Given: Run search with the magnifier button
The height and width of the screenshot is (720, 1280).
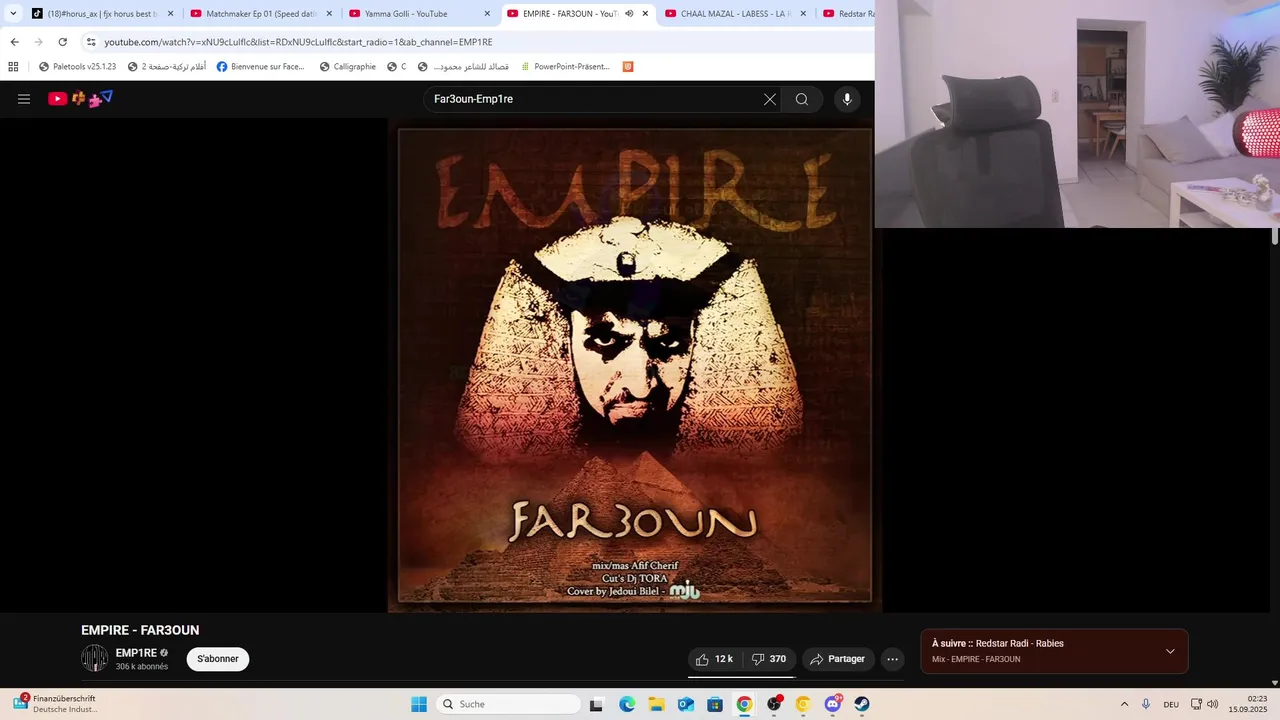Looking at the screenshot, I should 802,99.
